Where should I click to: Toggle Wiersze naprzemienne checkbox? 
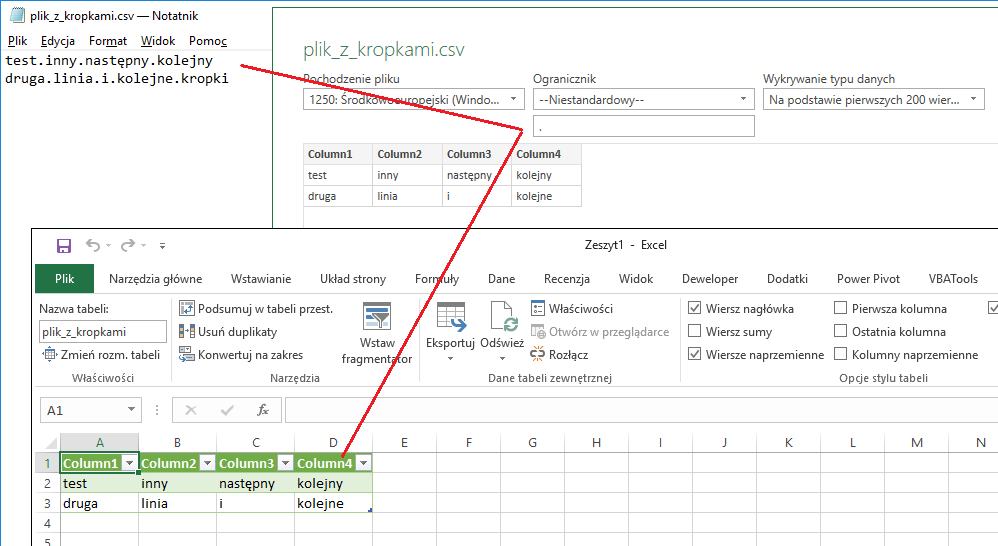(694, 354)
